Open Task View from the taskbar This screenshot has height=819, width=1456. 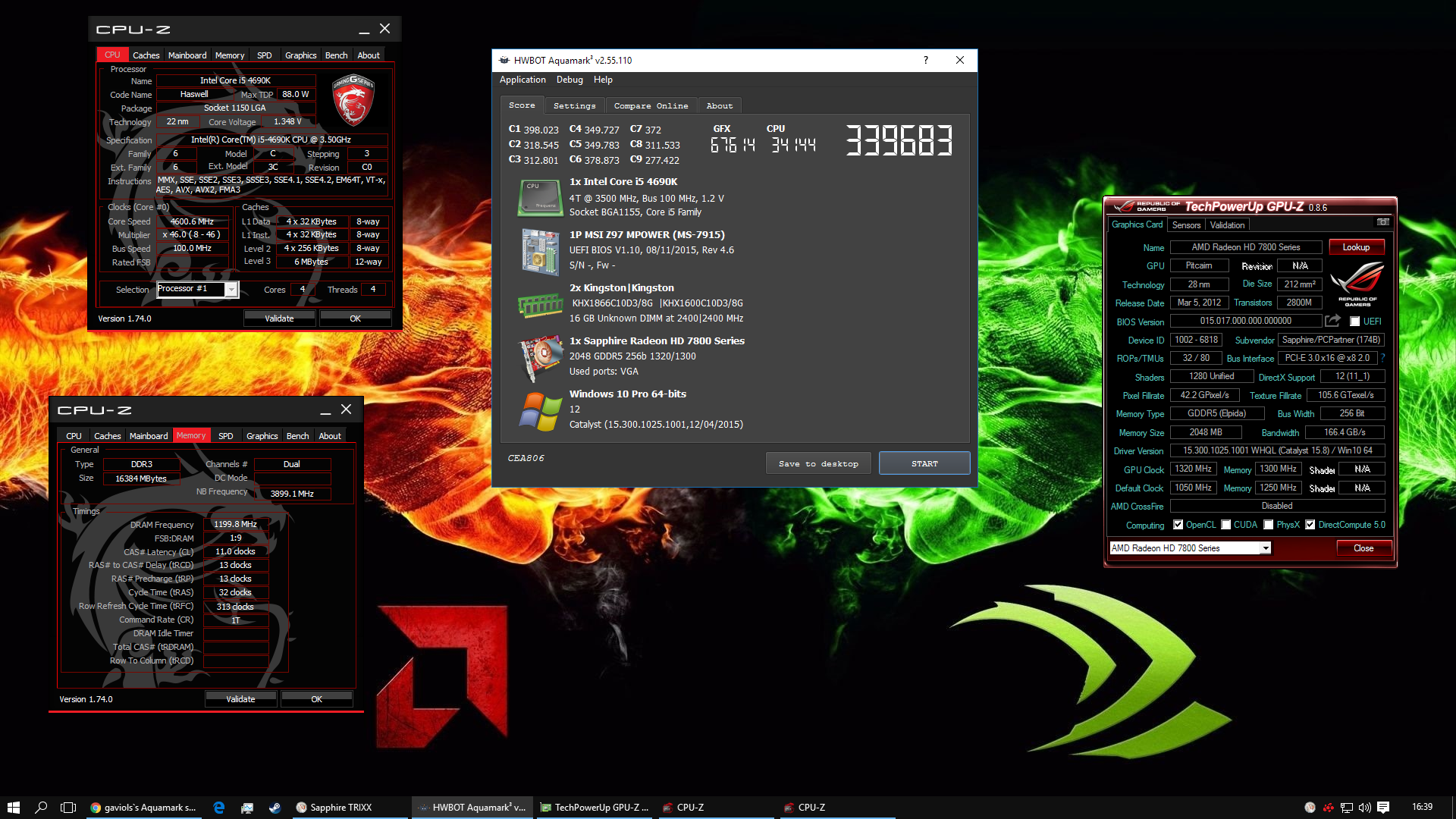tap(68, 808)
